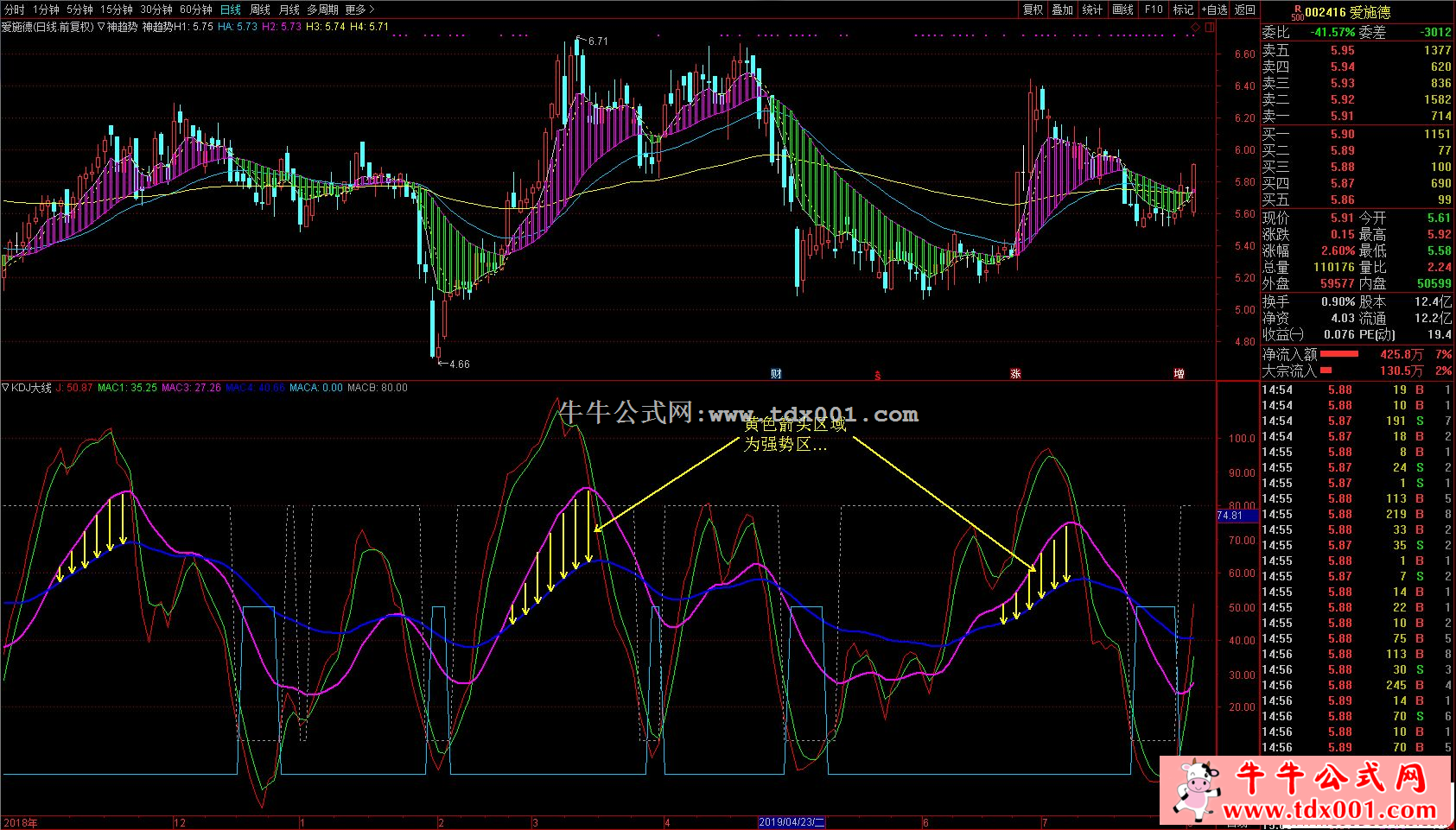The height and width of the screenshot is (830, 1456).
Task: Click the 买一 5.90 order row
Action: tap(1357, 134)
